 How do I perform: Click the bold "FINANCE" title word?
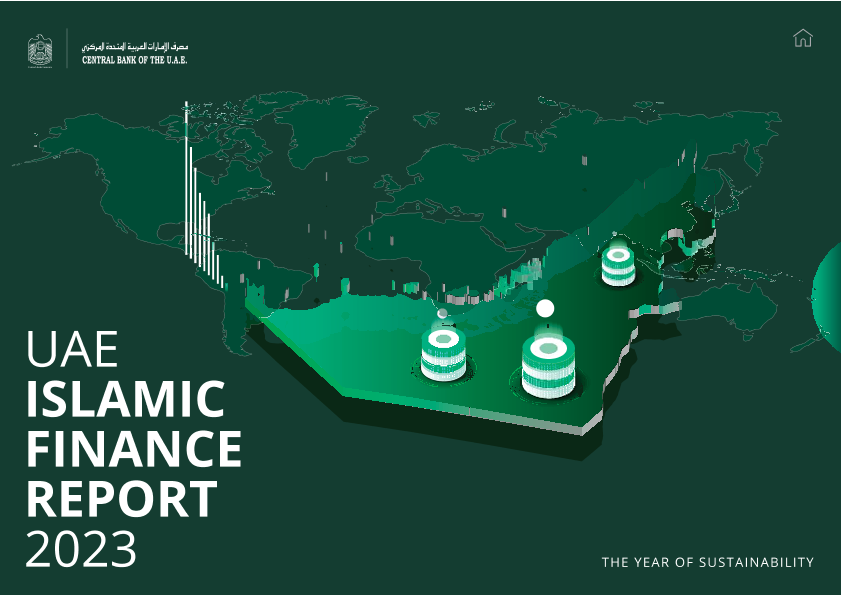pos(133,448)
